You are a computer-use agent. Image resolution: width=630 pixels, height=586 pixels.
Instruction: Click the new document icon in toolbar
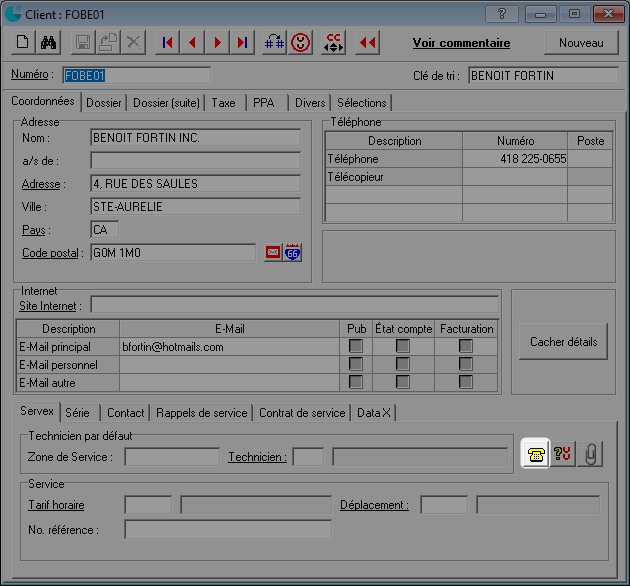(x=22, y=43)
